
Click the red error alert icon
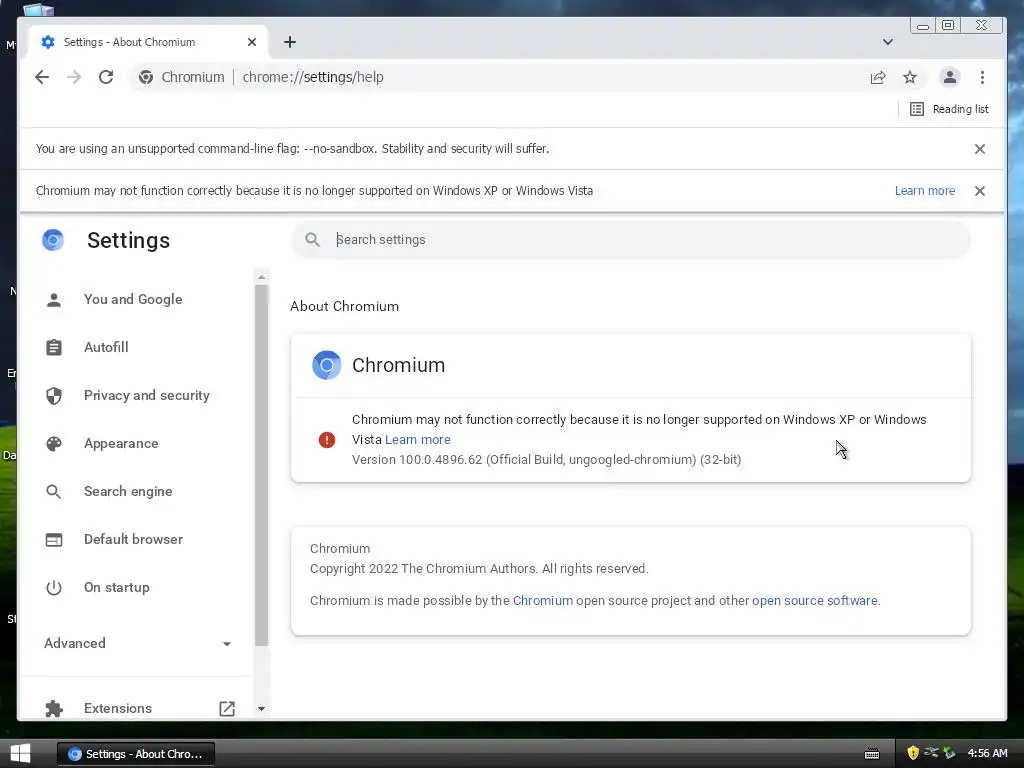click(327, 440)
